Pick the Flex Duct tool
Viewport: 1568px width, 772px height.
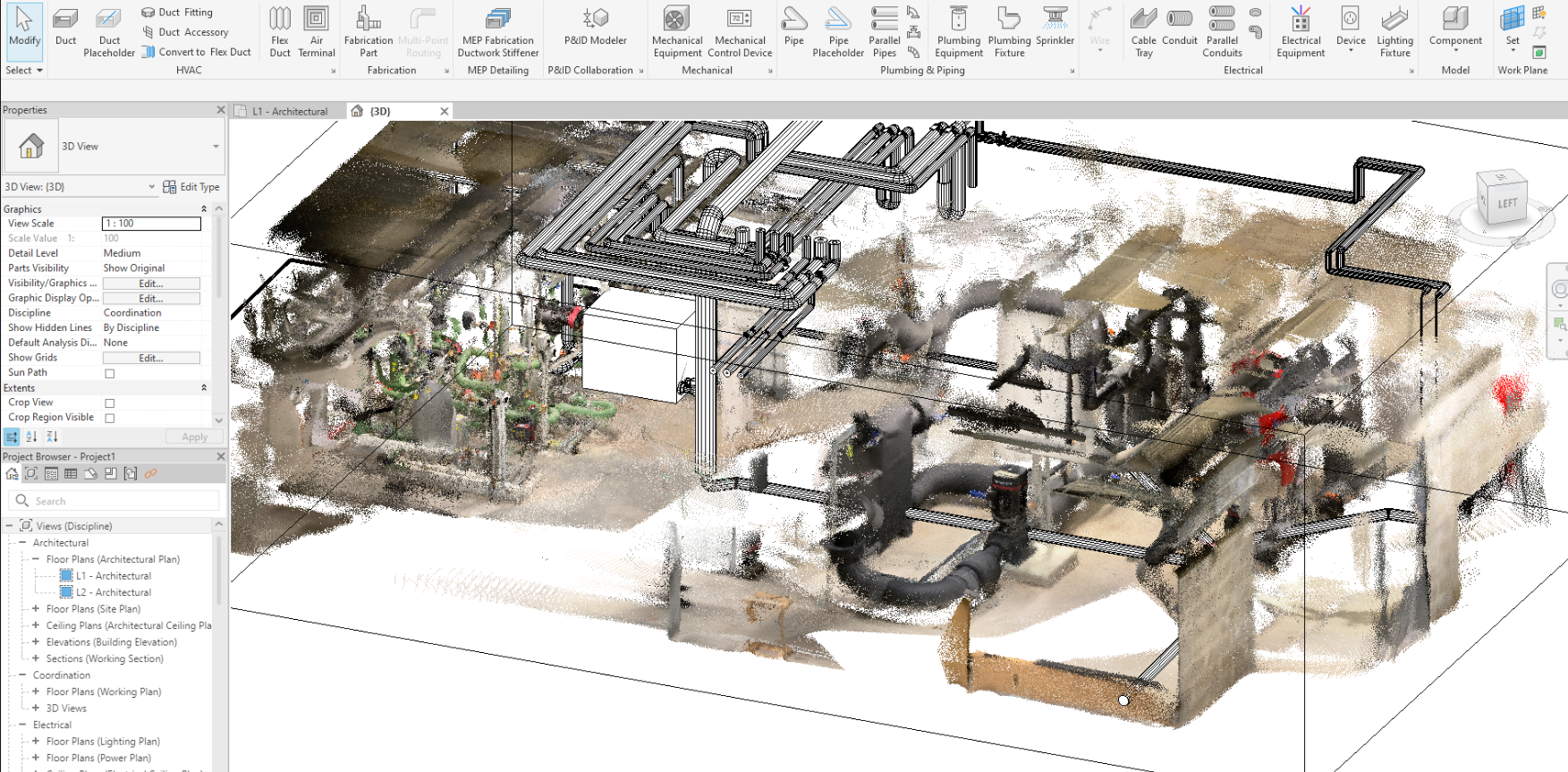tap(280, 32)
